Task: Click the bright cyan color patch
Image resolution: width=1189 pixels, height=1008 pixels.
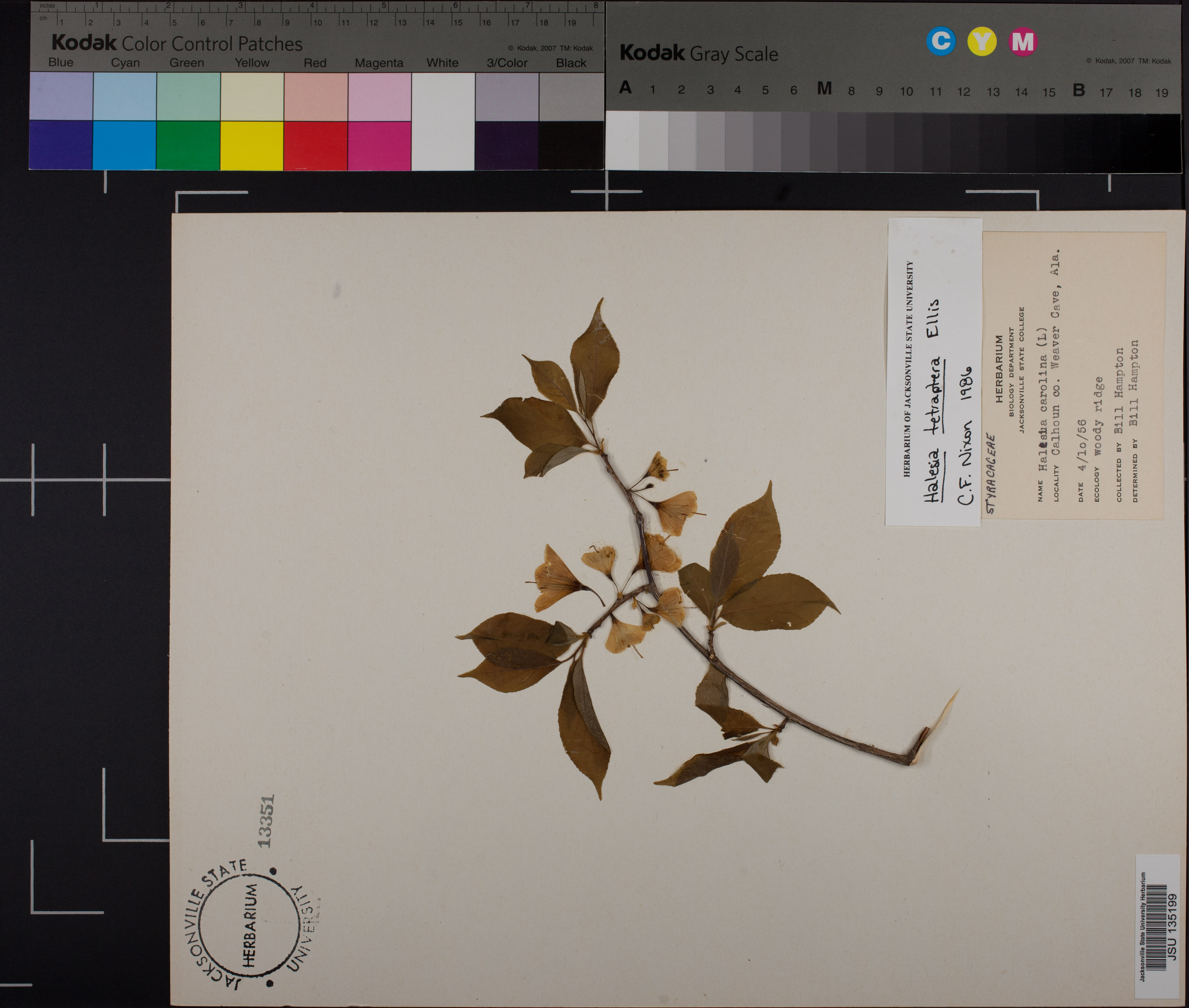Action: point(125,145)
